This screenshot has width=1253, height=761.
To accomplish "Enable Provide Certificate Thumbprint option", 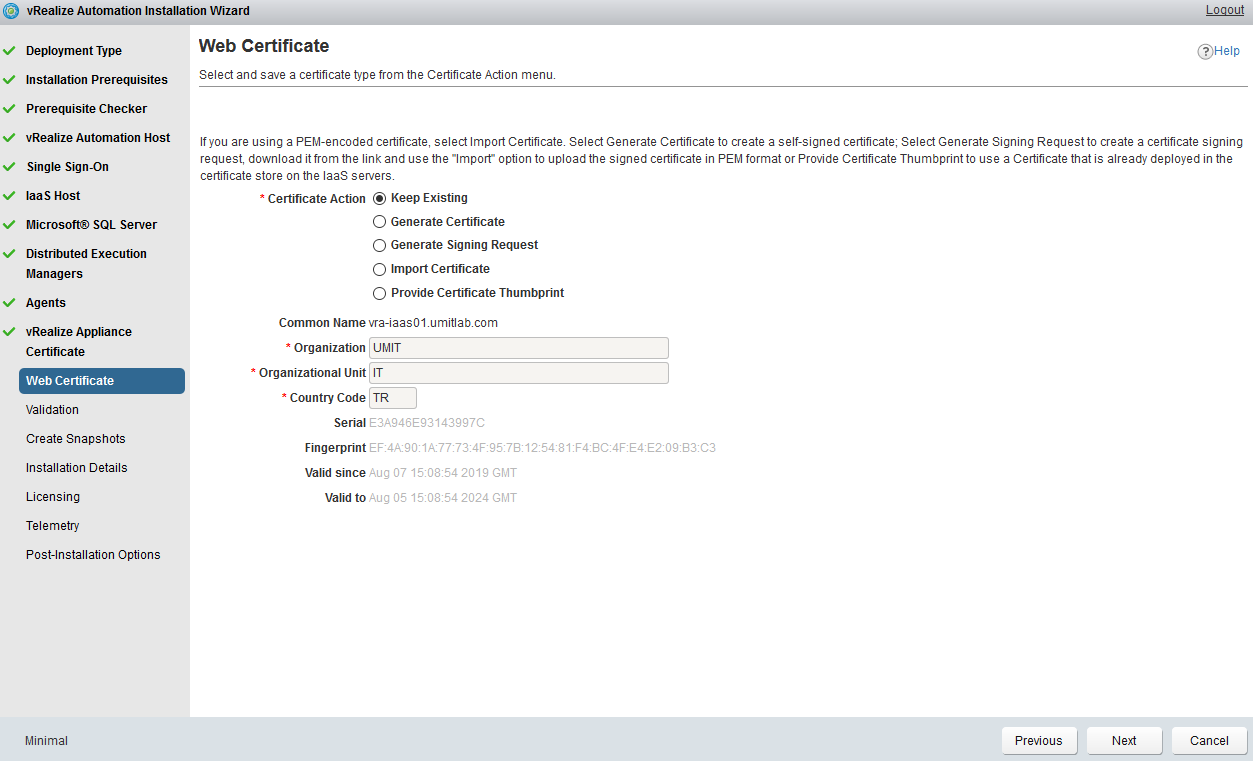I will (380, 293).
